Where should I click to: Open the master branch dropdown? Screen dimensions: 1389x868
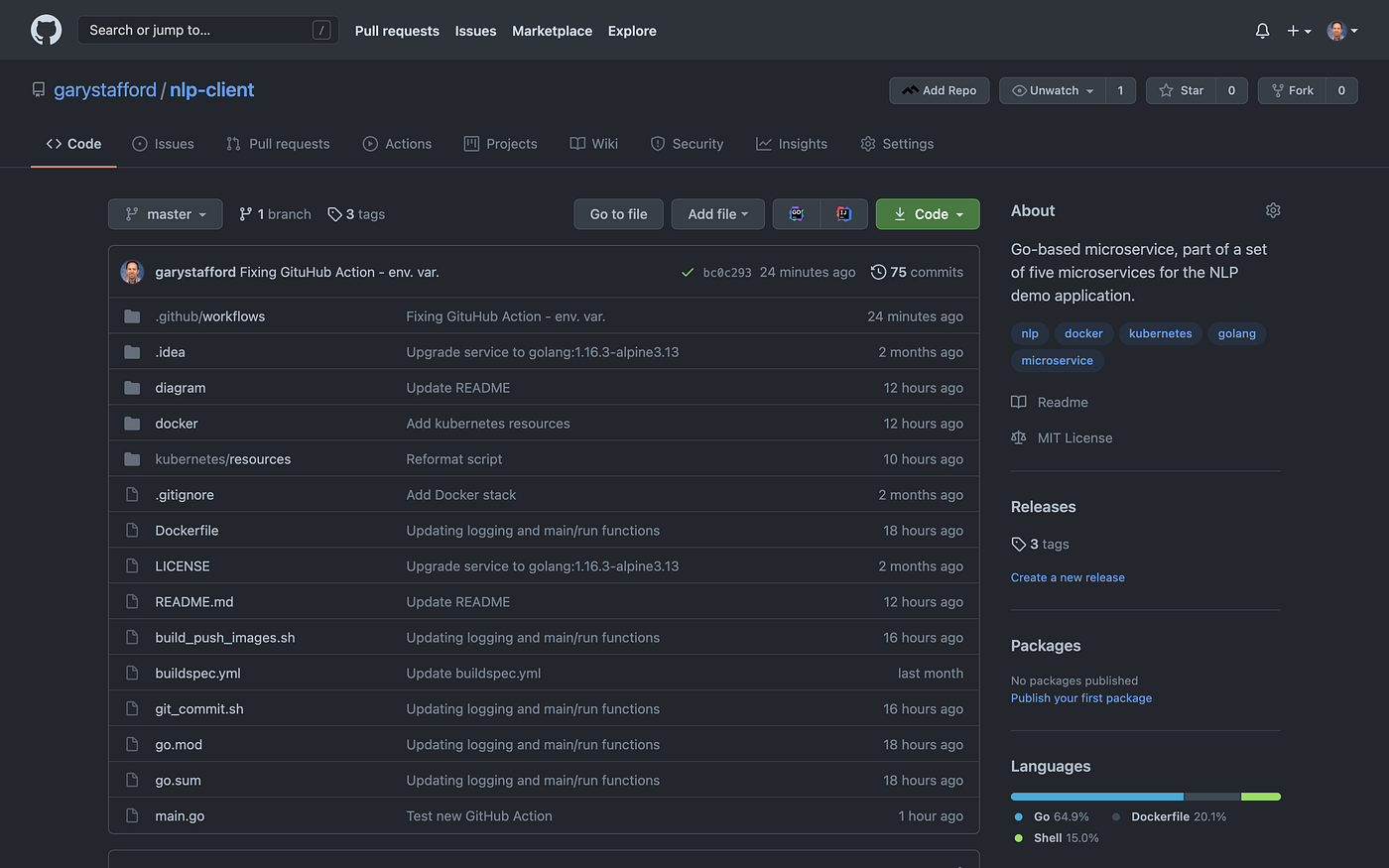[166, 214]
